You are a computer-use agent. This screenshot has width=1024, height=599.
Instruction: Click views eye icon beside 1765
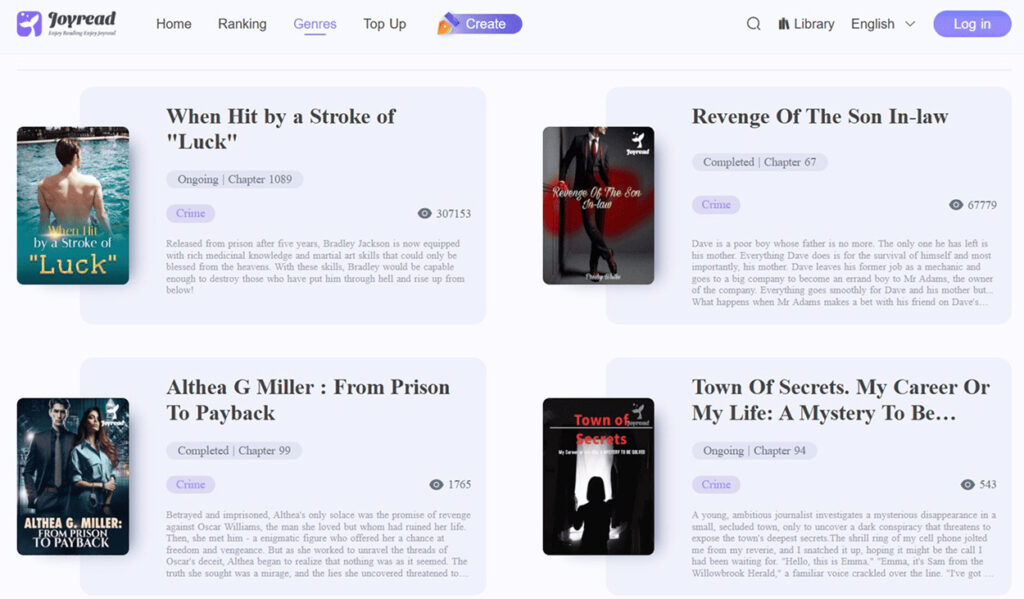click(436, 485)
